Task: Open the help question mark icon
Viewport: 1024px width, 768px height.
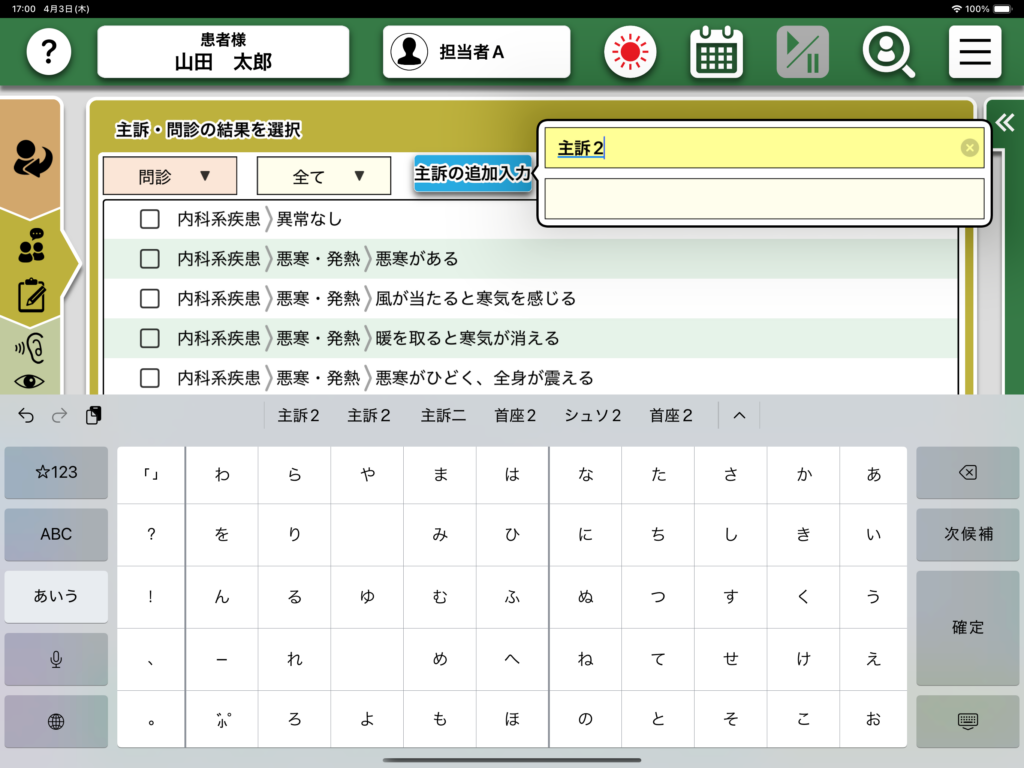Action: click(x=48, y=52)
